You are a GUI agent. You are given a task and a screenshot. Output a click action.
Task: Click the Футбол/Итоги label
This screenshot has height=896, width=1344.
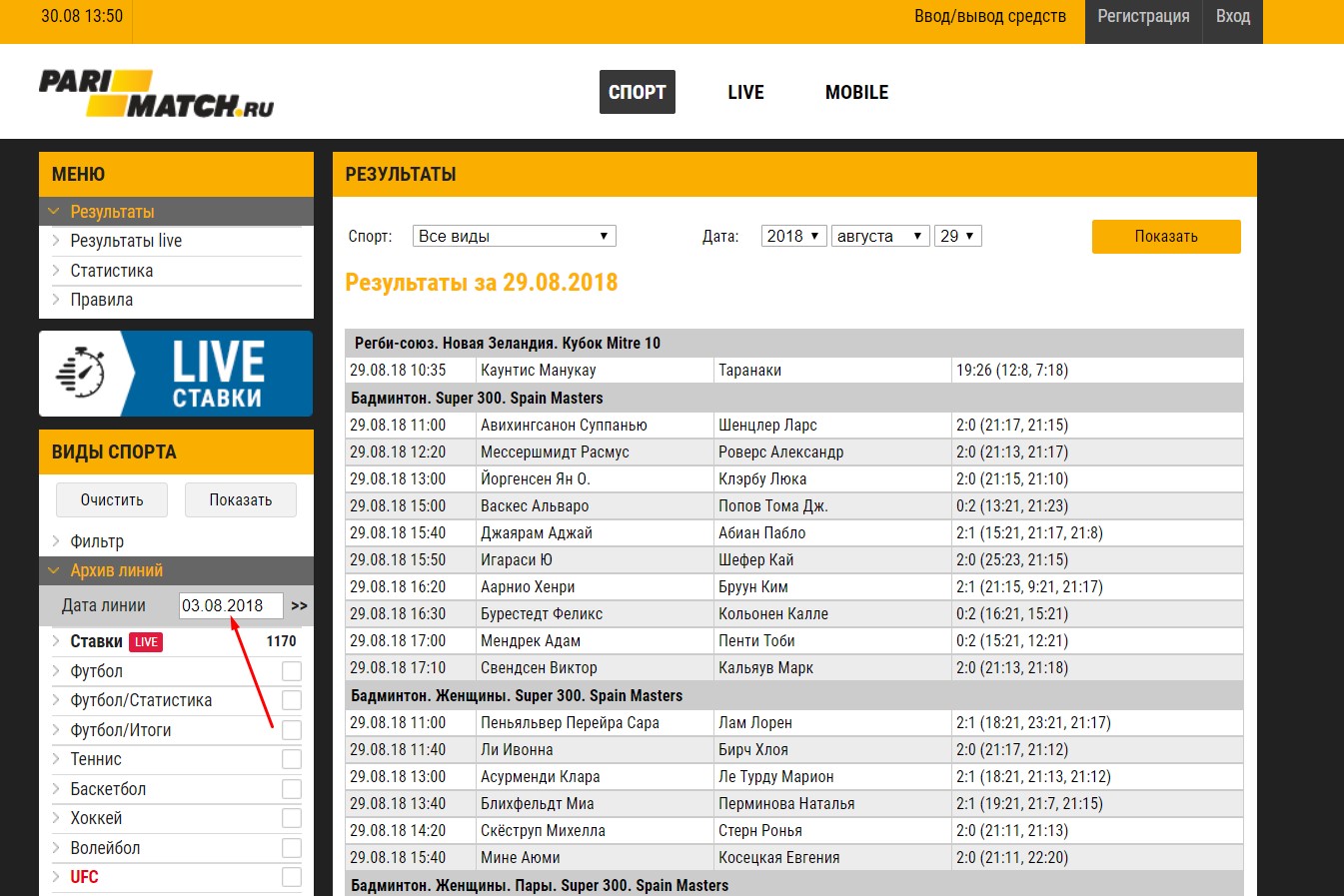[x=121, y=730]
